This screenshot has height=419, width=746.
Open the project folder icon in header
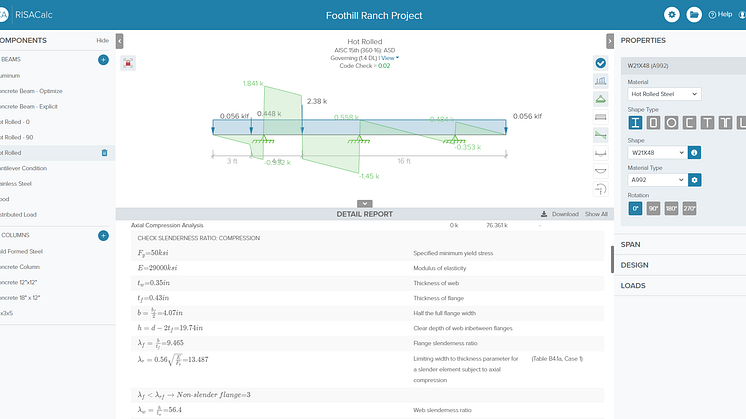(694, 15)
